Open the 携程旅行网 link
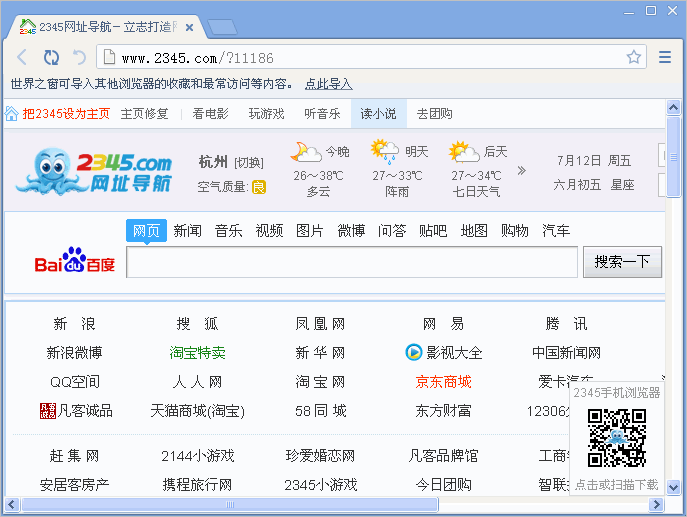This screenshot has height=517, width=687. (x=197, y=485)
